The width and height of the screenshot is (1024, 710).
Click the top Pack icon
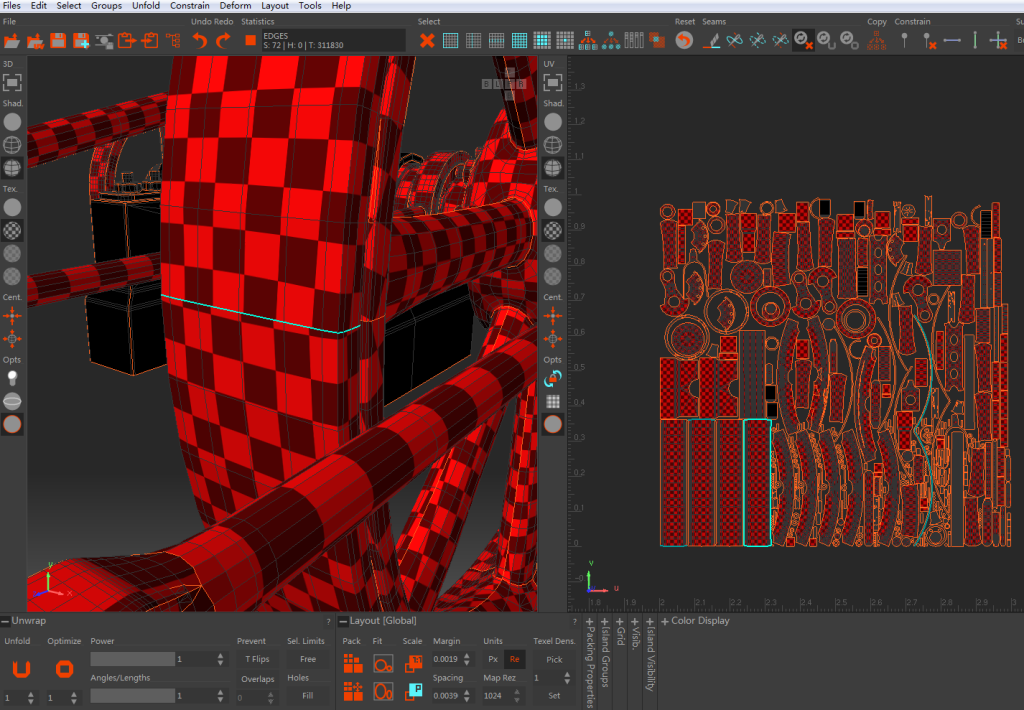click(353, 664)
